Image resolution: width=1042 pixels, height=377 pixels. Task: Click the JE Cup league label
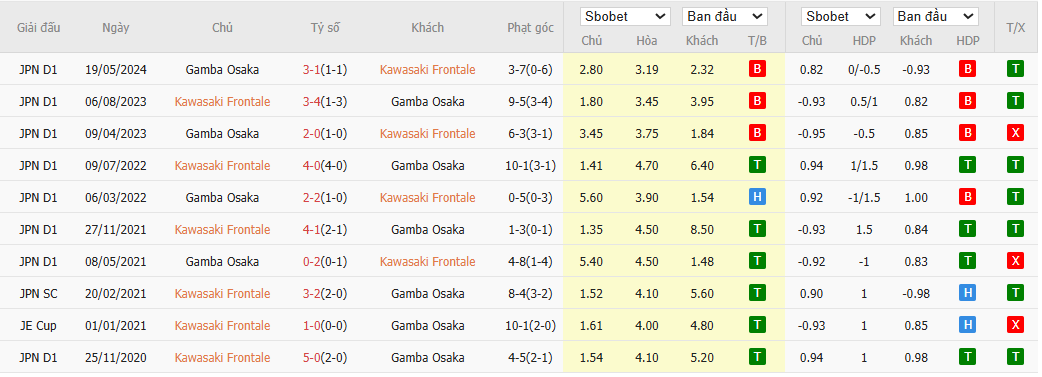click(x=38, y=325)
